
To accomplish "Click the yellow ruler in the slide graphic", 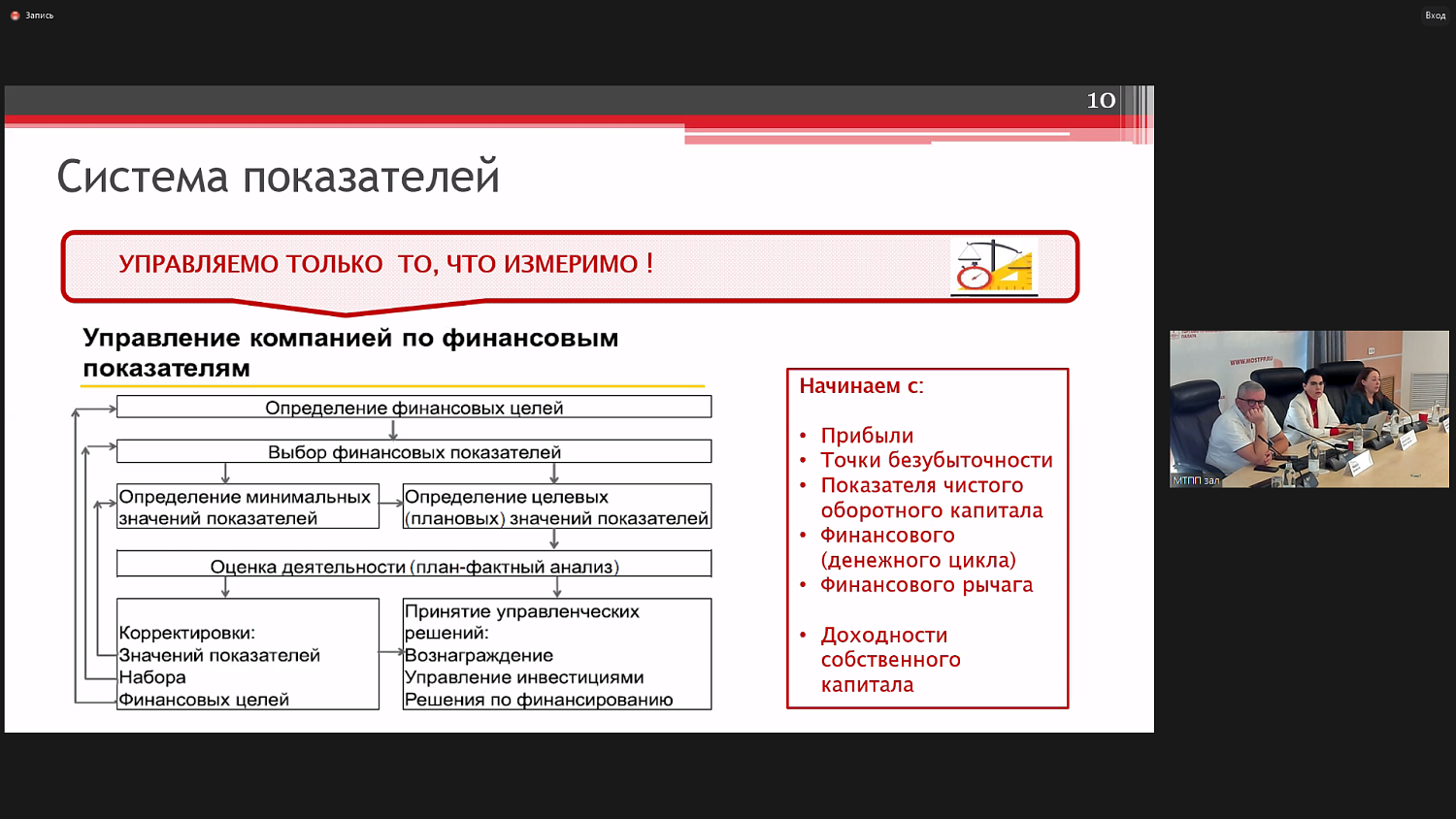I will point(1014,278).
